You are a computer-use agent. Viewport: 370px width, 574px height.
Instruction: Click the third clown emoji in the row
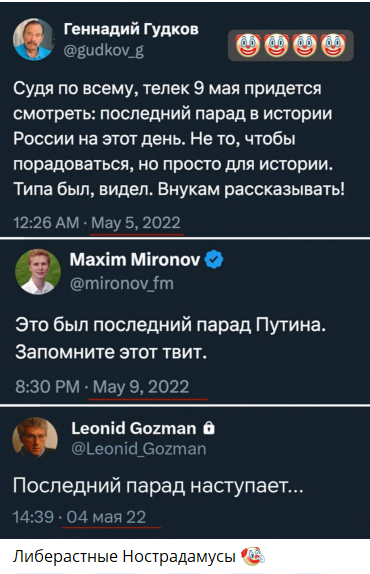coord(305,45)
